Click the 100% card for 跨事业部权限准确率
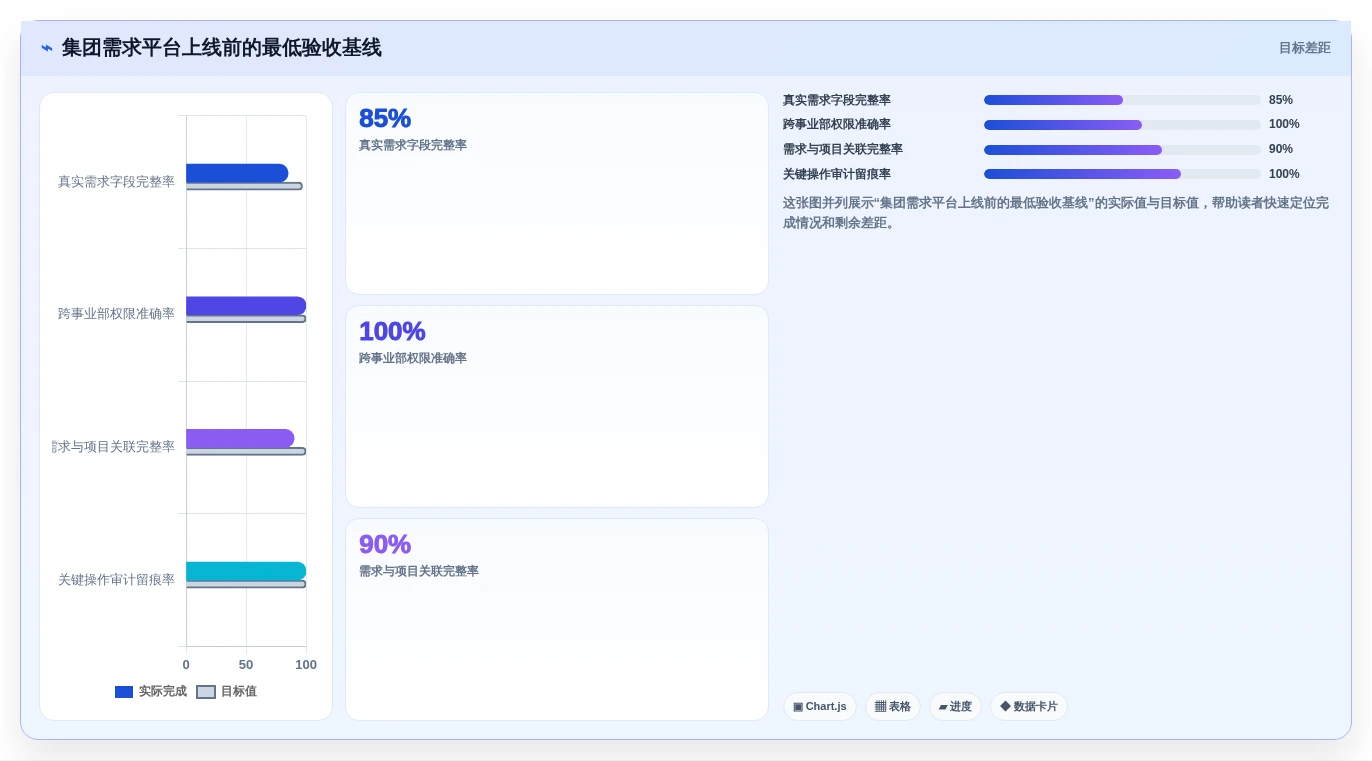Viewport: 1372px width, 761px height. [557, 407]
